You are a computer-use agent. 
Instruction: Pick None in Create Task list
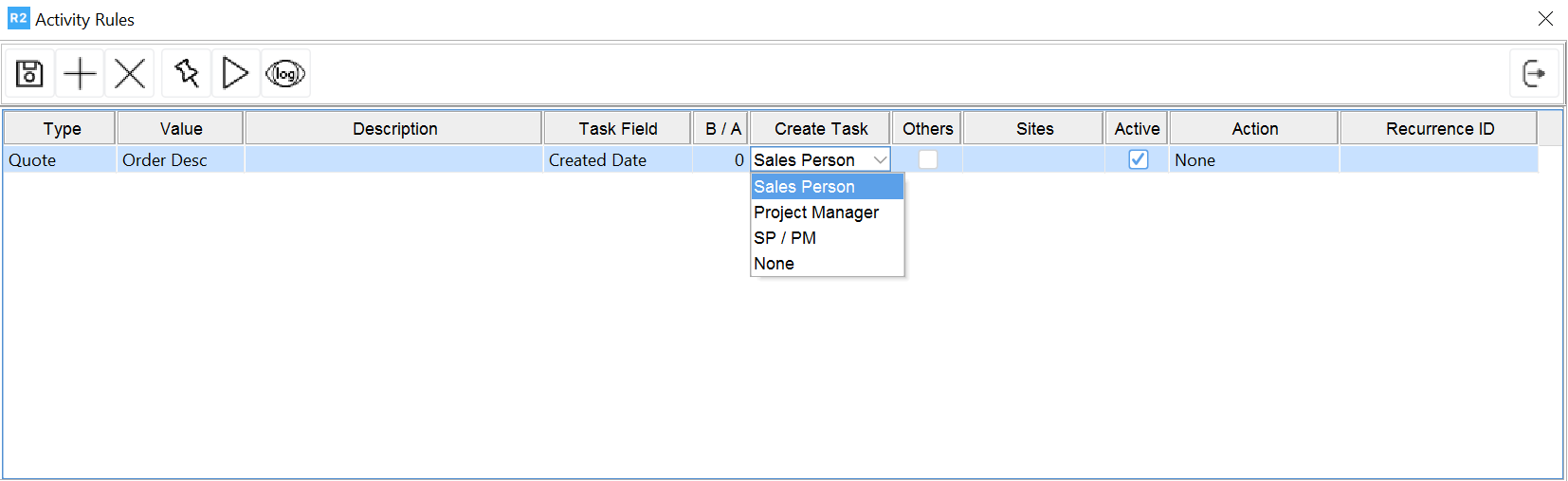775,264
